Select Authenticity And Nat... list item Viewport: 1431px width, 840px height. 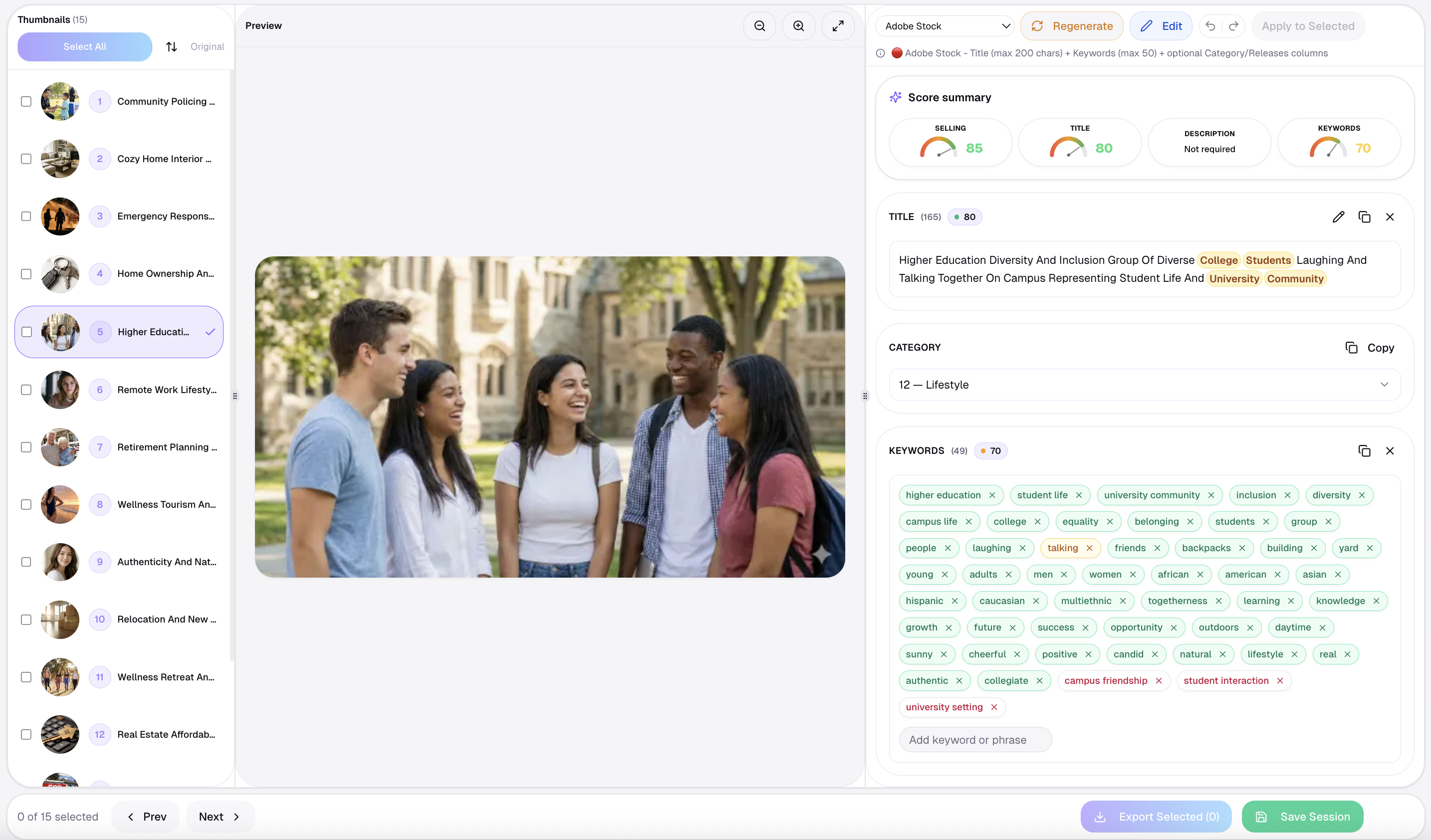(119, 562)
